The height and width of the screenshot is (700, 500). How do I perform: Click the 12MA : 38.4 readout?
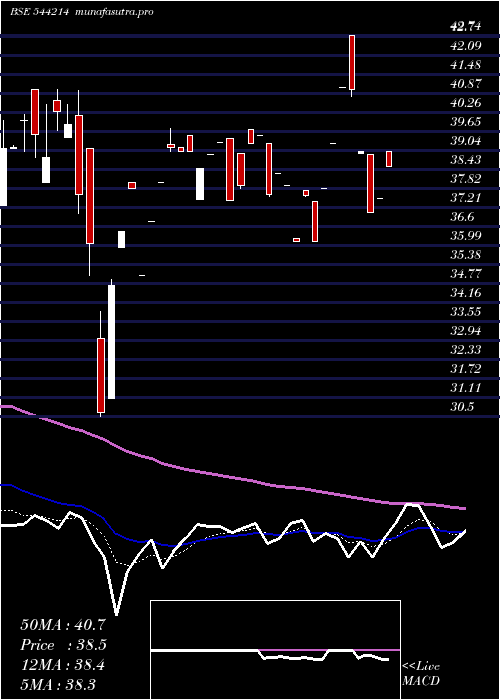pyautogui.click(x=62, y=665)
